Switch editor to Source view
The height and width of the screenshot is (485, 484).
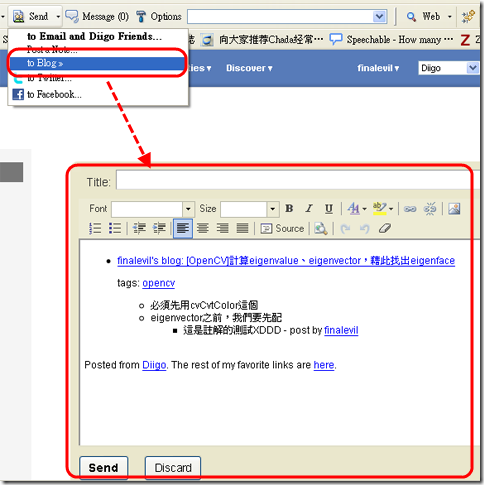coord(282,229)
